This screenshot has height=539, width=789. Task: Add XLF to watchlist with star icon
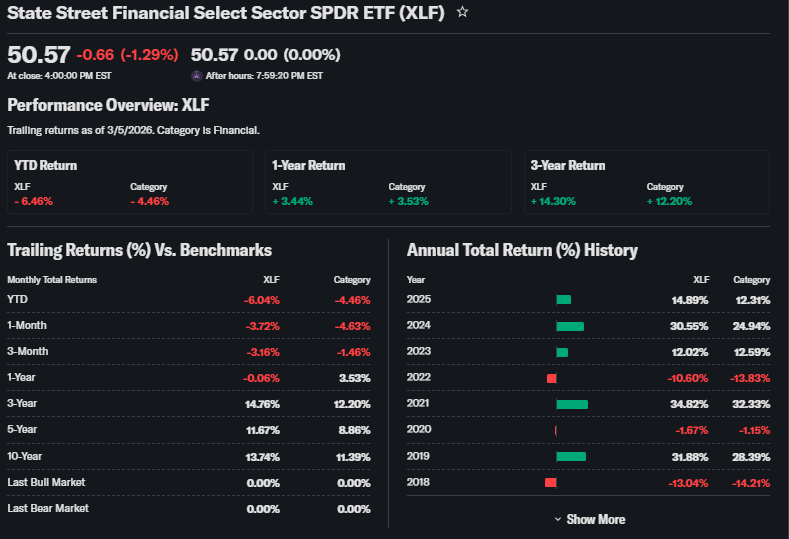[462, 13]
